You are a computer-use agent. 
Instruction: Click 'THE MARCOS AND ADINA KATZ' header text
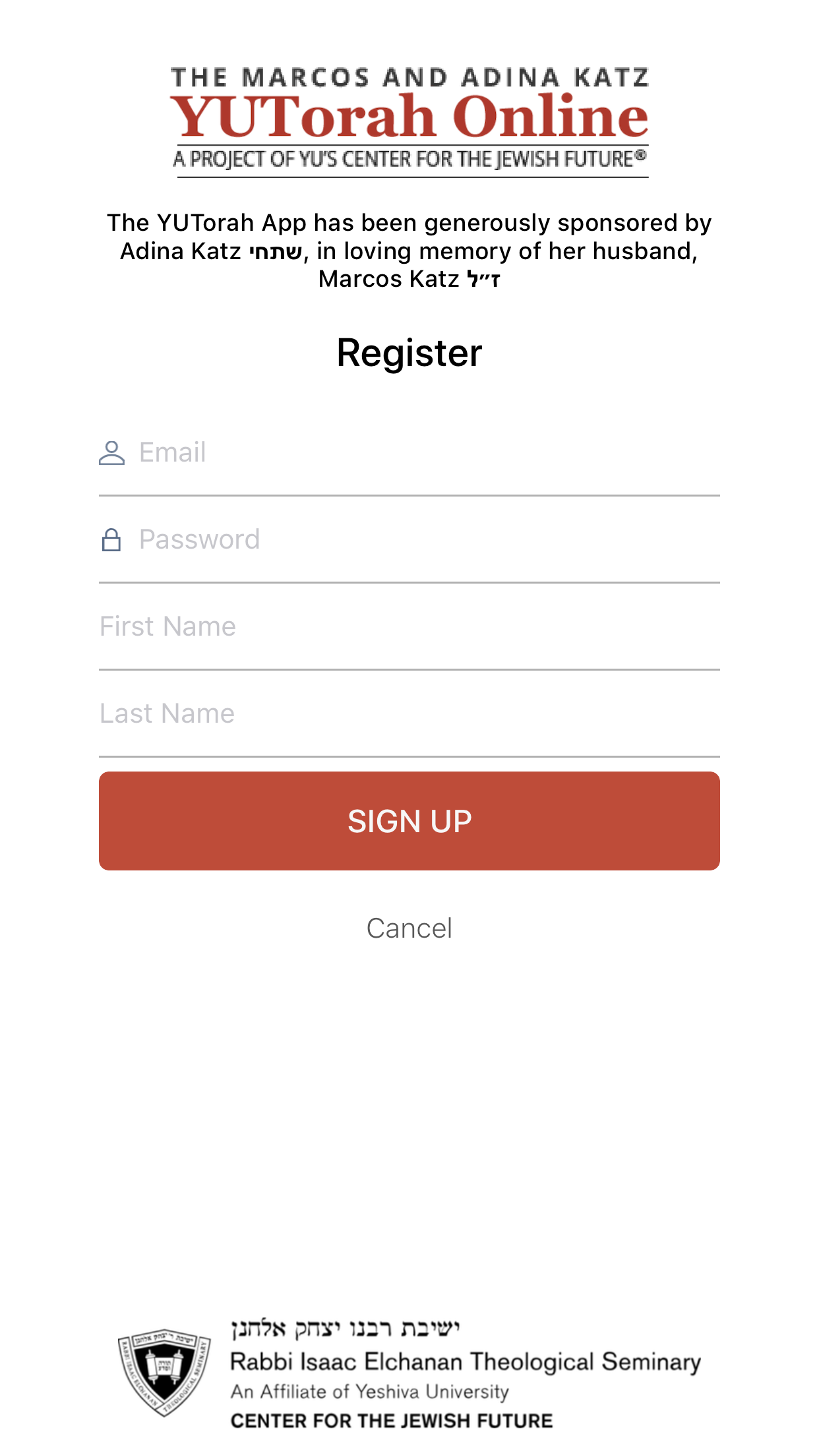coord(409,78)
